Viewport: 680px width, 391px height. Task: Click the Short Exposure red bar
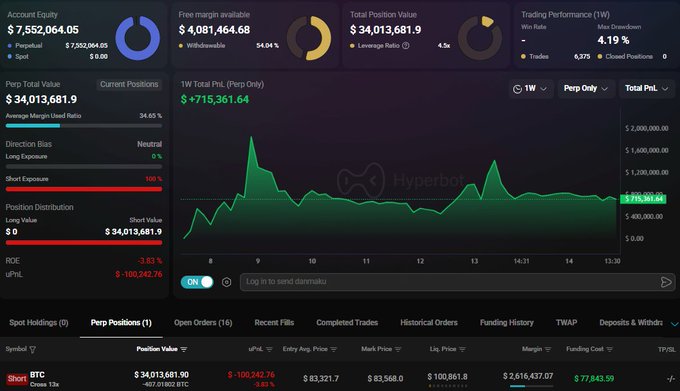point(84,189)
